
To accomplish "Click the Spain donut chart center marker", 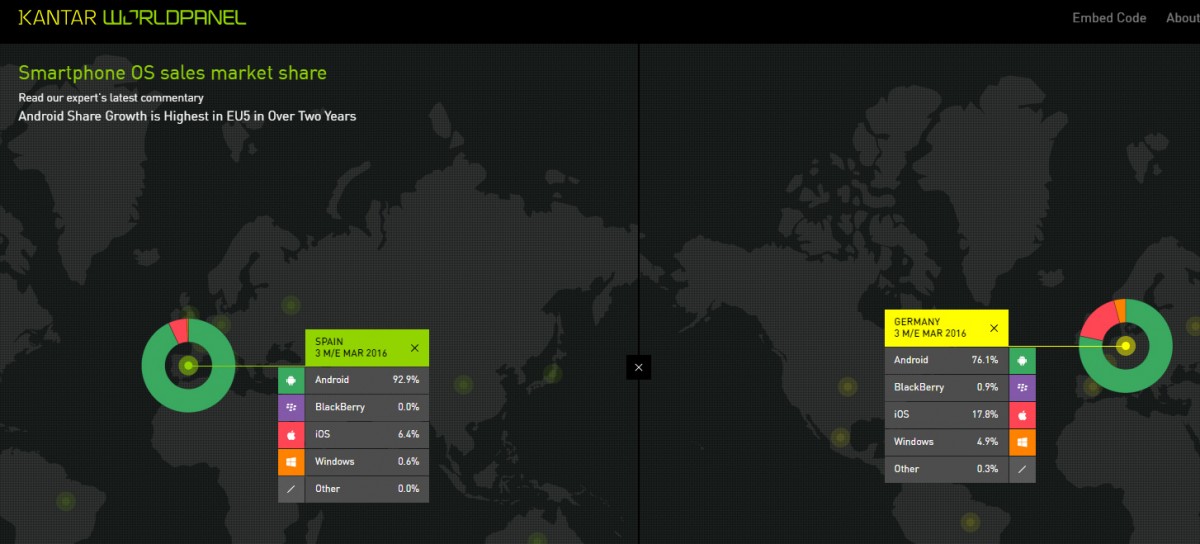I will 188,366.
